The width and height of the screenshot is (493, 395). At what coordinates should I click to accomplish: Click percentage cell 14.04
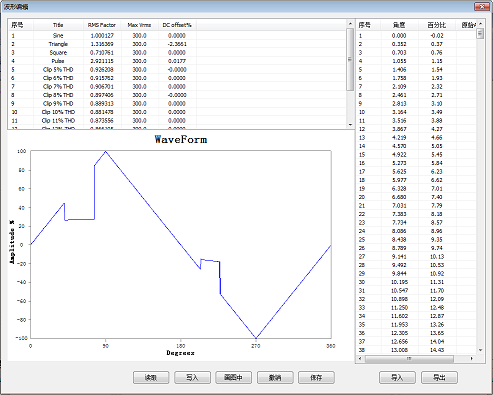(x=437, y=341)
